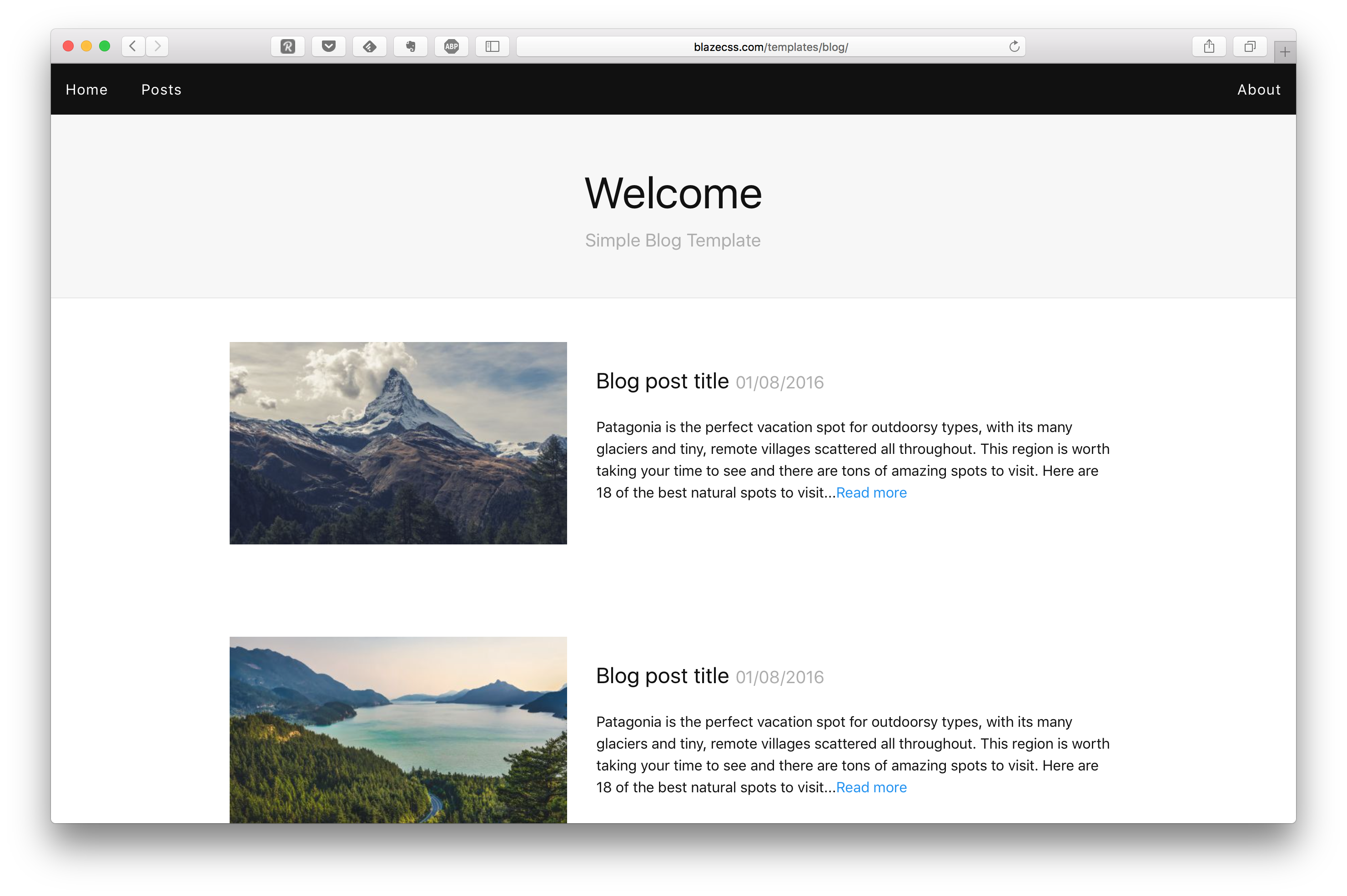Open the Raindrop.io bookmarking extension

(x=287, y=46)
